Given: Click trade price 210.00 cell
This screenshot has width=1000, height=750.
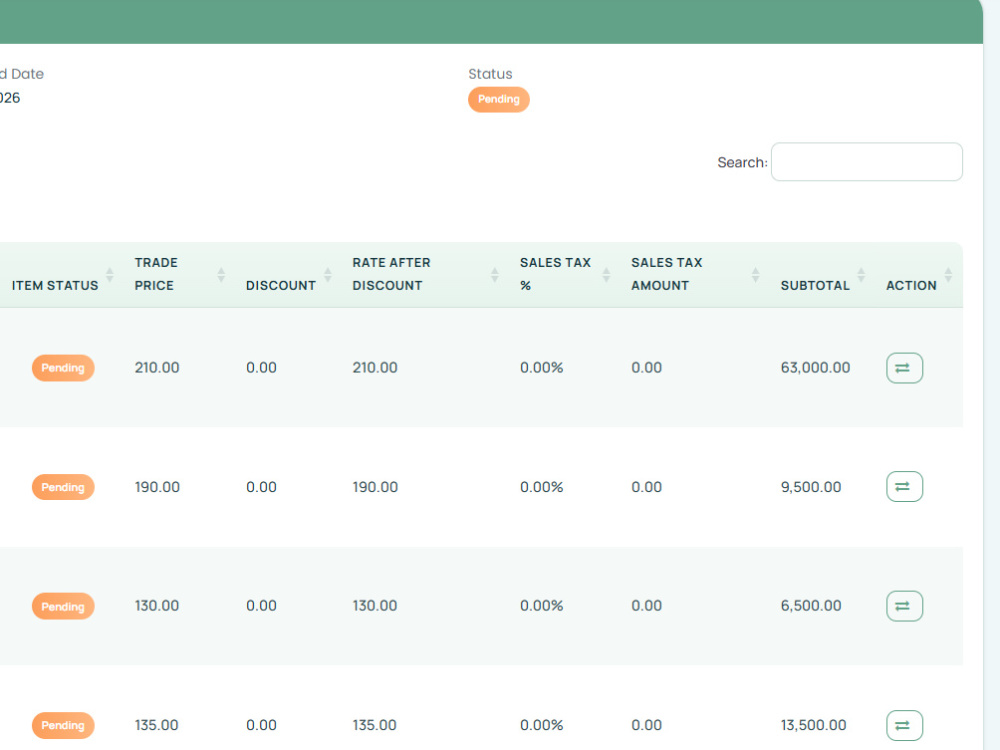Looking at the screenshot, I should [x=157, y=368].
